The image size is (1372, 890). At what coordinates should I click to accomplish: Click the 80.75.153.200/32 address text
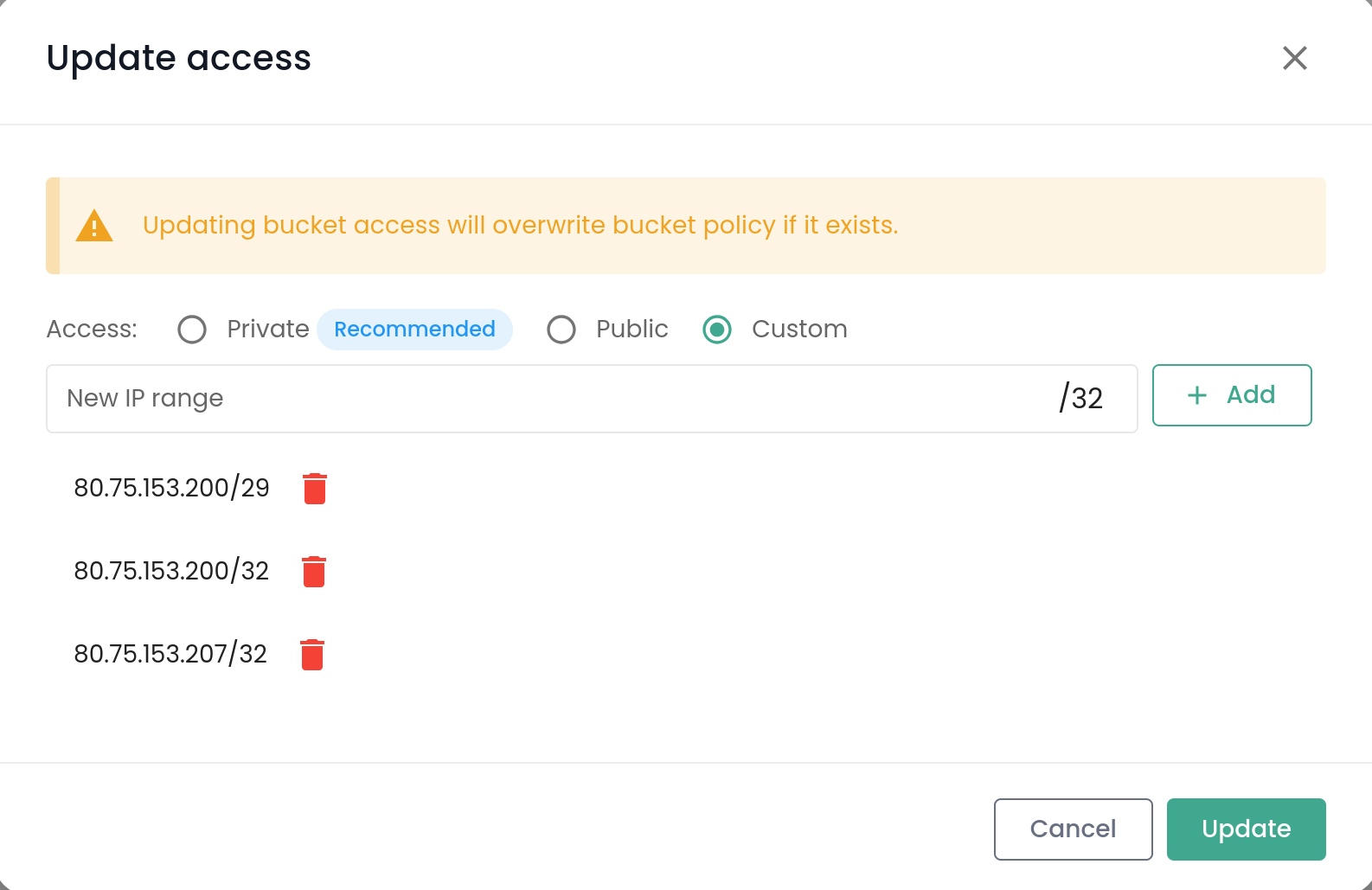point(171,572)
